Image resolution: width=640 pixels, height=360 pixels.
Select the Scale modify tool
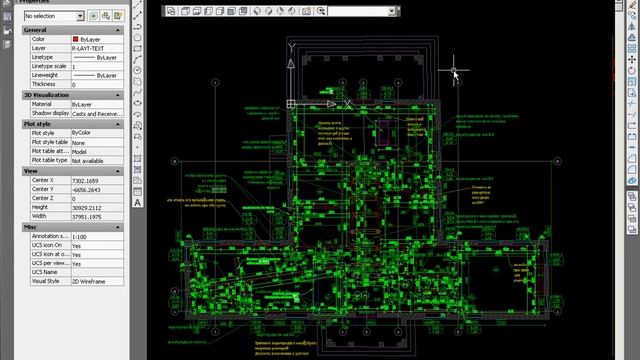[x=632, y=82]
